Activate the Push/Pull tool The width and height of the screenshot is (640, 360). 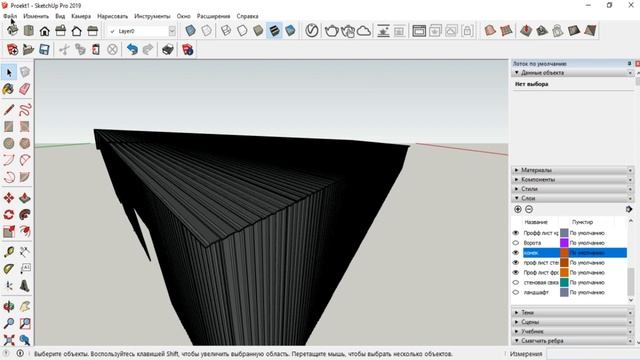point(25,198)
